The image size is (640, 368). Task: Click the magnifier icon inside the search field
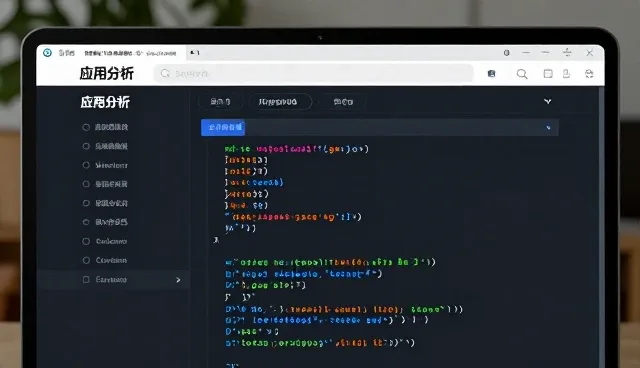[165, 73]
